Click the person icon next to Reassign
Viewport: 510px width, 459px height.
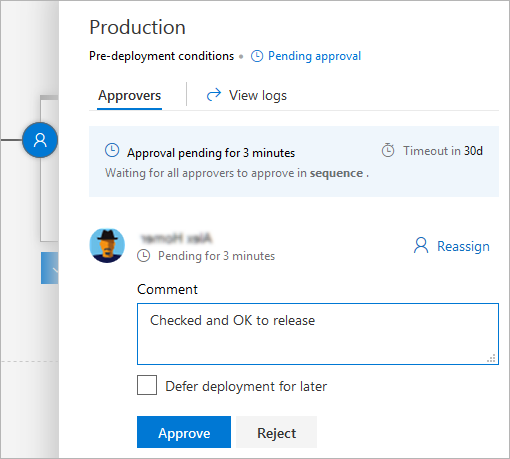[x=421, y=246]
